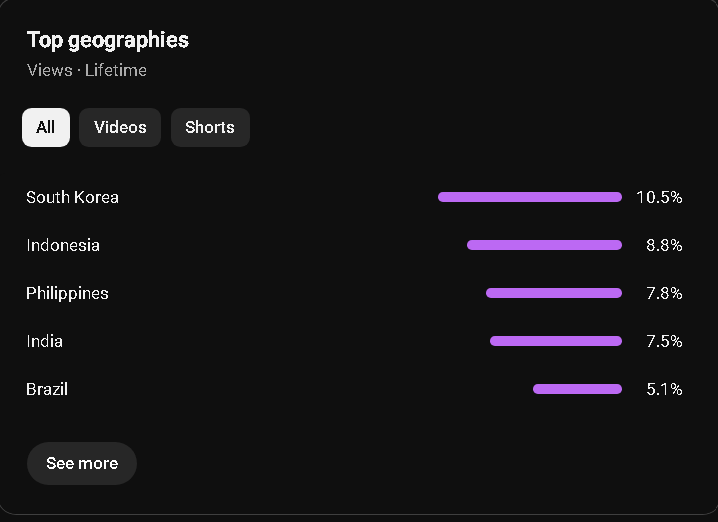718x522 pixels.
Task: Click the Philippines purple bar
Action: [x=554, y=293]
